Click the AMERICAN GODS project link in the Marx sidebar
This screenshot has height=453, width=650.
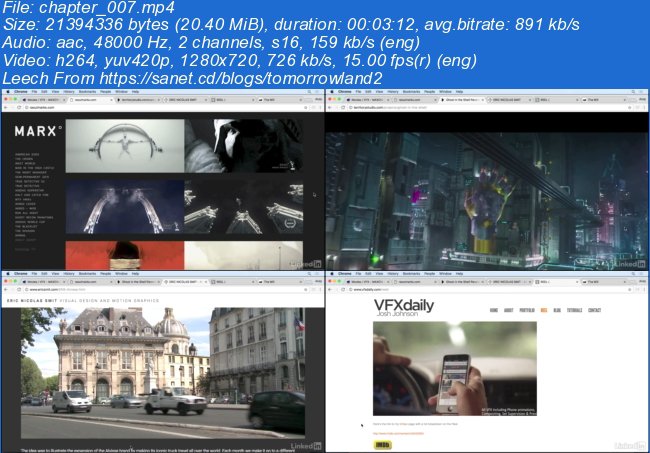(27, 154)
